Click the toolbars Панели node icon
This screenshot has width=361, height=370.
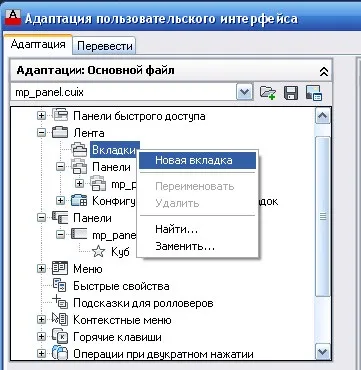click(60, 218)
